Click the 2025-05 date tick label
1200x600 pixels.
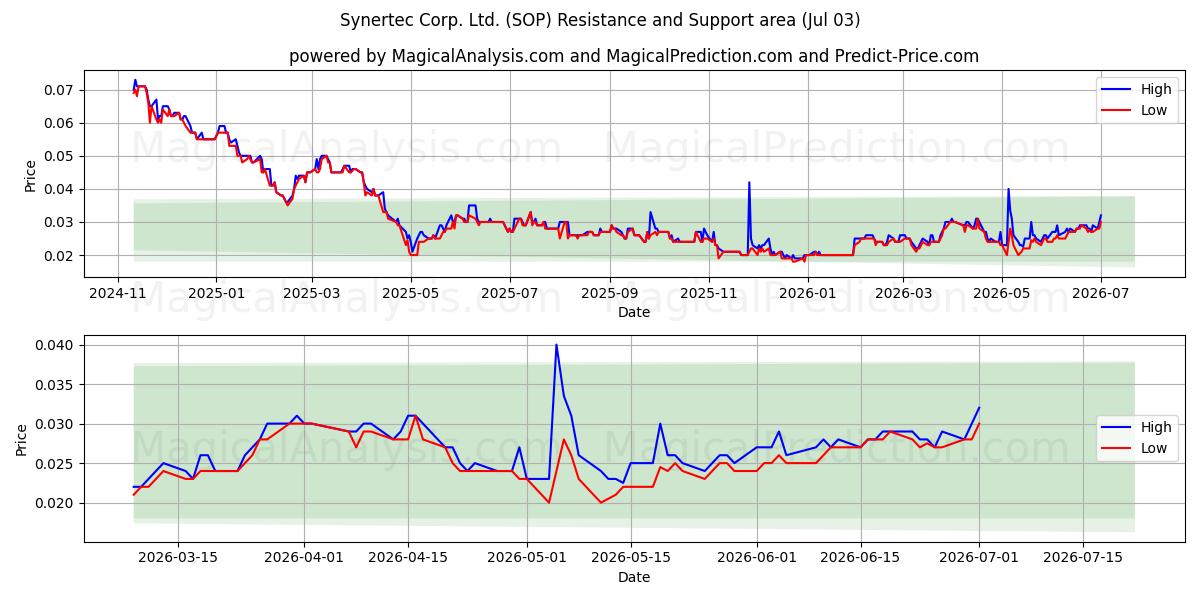click(x=410, y=293)
